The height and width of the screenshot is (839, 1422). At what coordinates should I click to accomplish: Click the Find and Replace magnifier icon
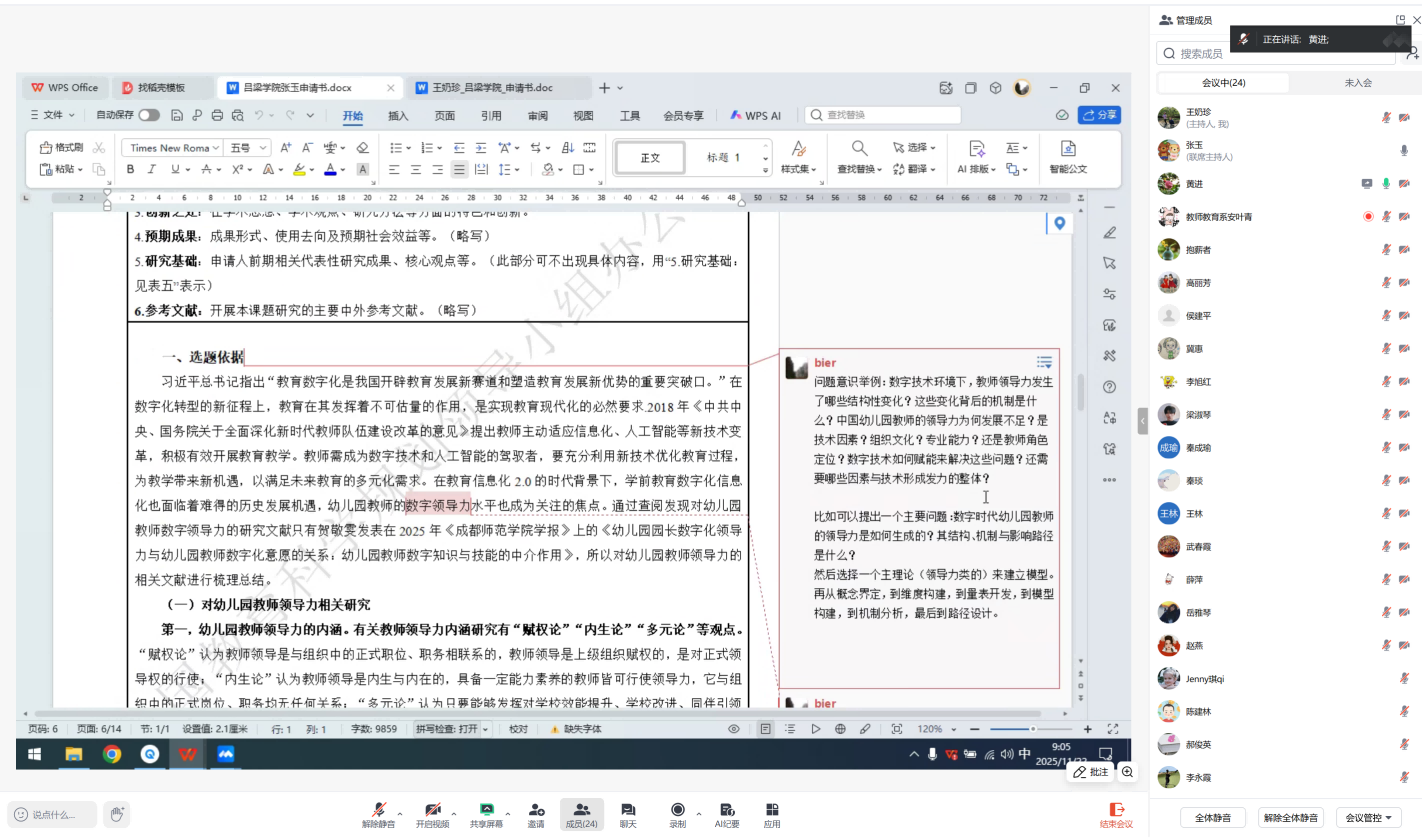pos(859,148)
